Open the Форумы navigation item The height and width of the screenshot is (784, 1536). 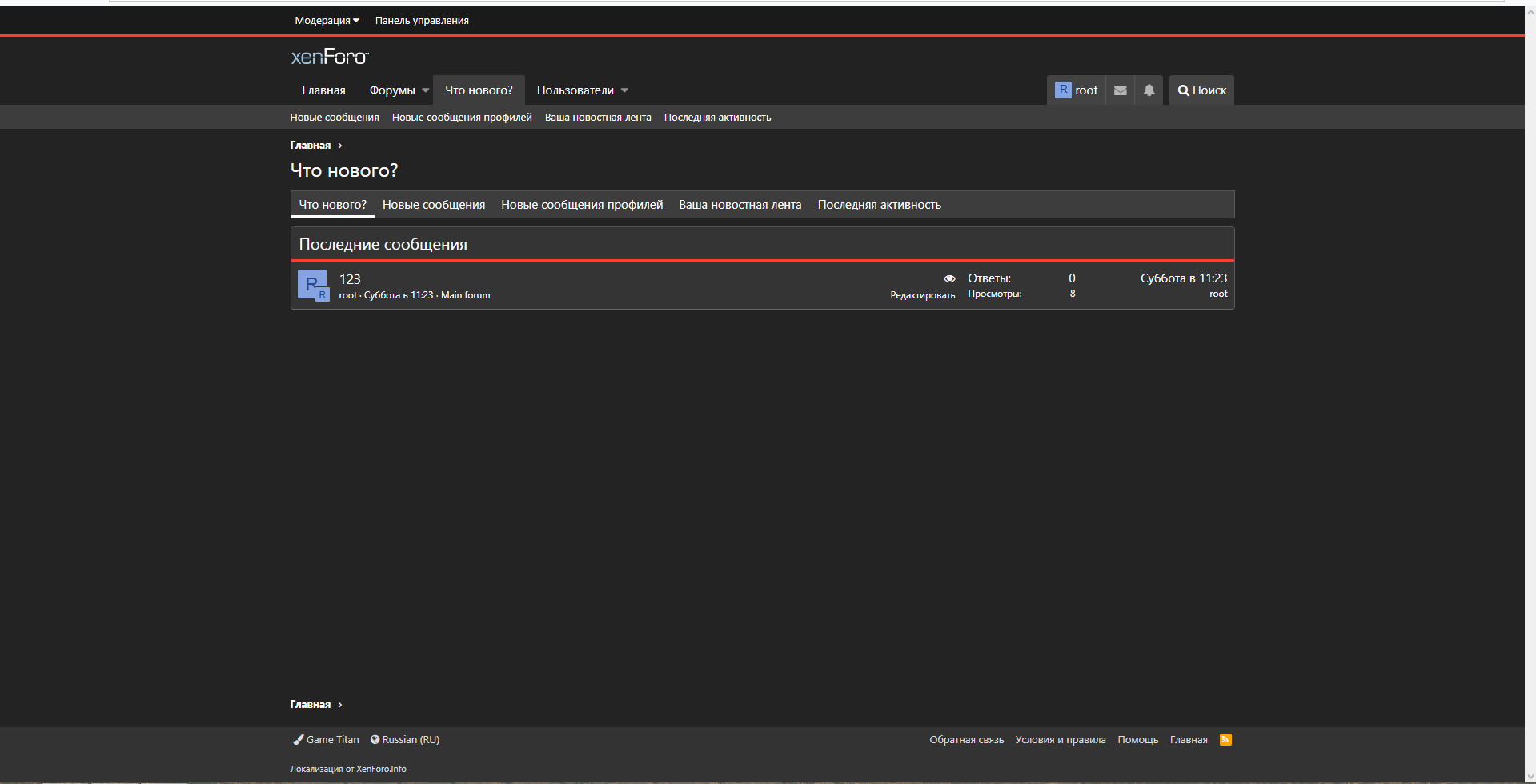coord(392,90)
